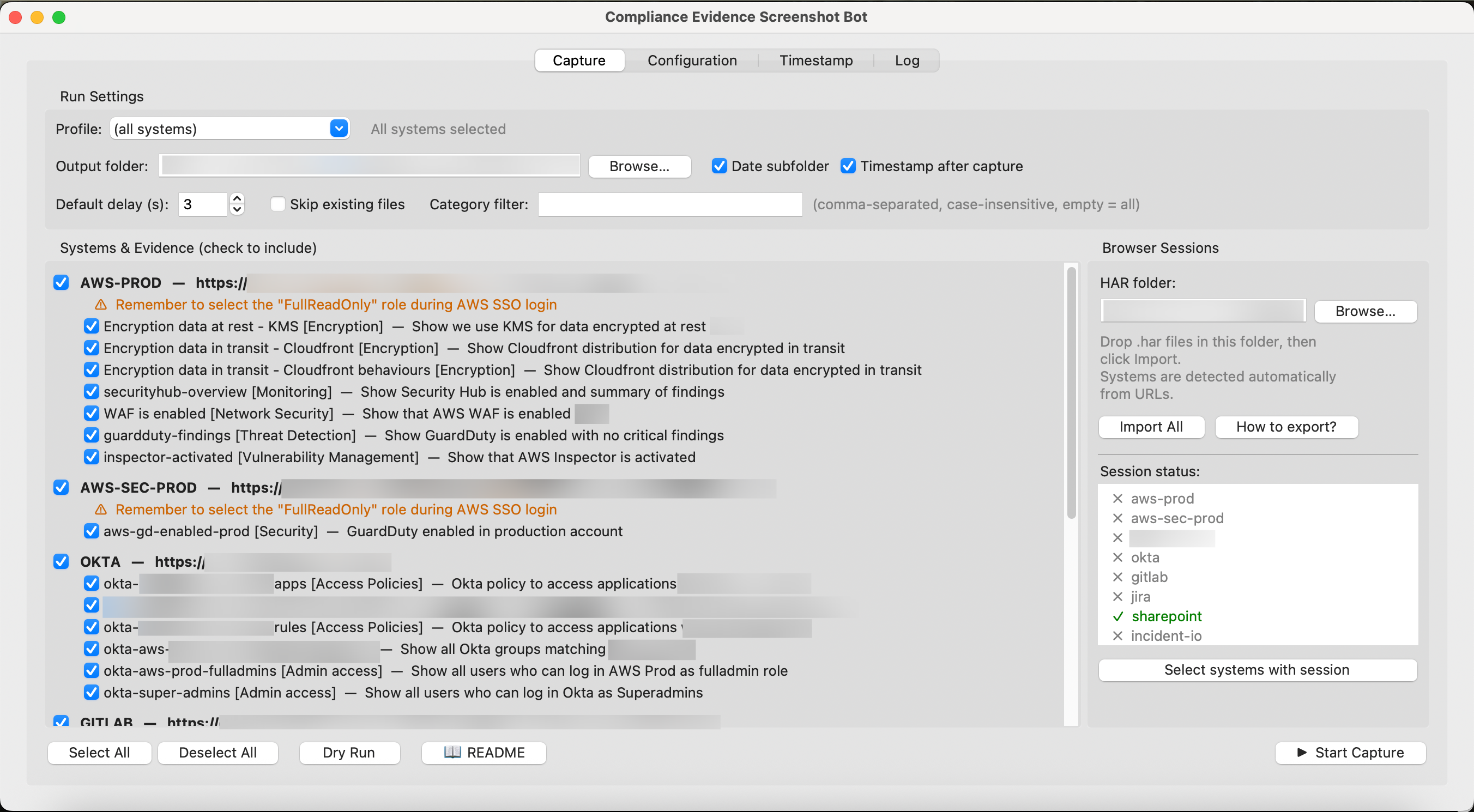
Task: Open the Profile dropdown showing all systems
Action: [339, 128]
